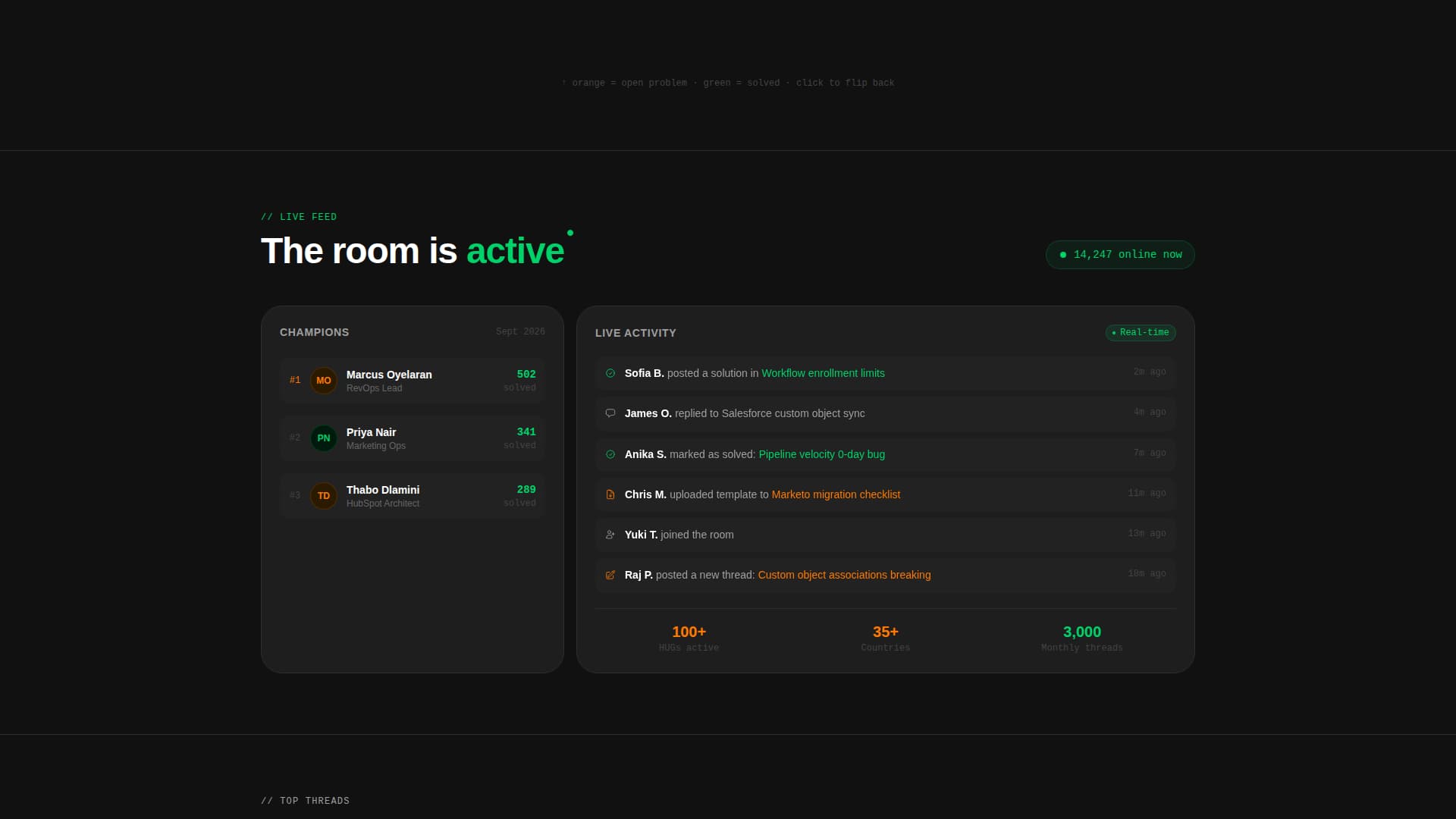Open the Marketo migration checklist link
This screenshot has width=1456, height=819.
tap(836, 494)
